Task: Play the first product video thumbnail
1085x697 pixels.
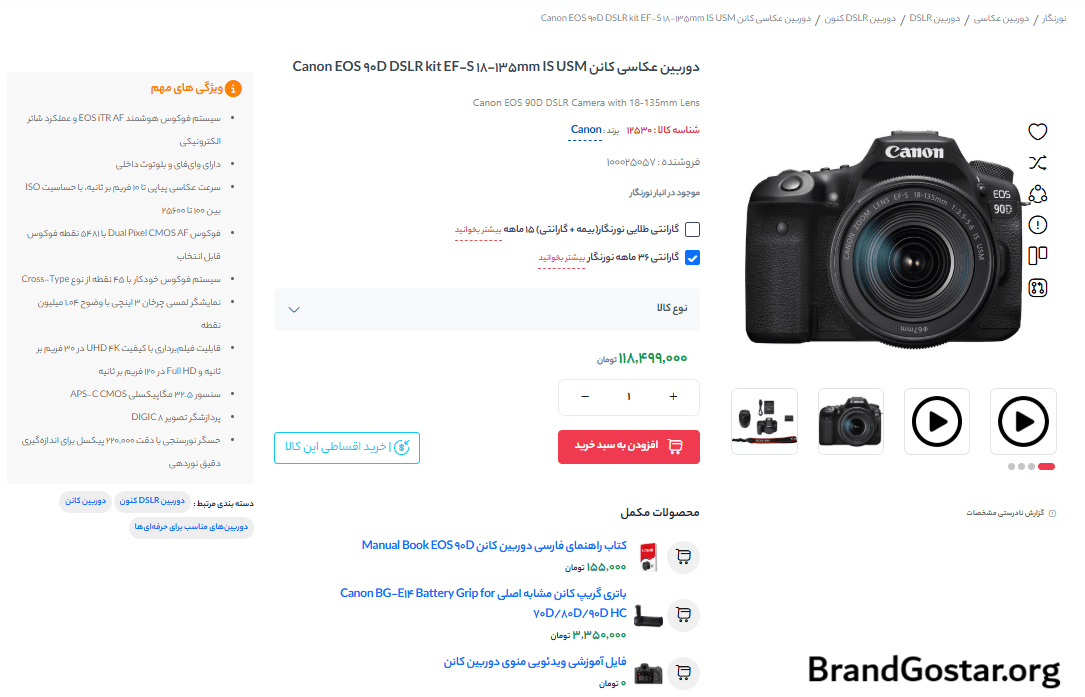Action: (1023, 421)
